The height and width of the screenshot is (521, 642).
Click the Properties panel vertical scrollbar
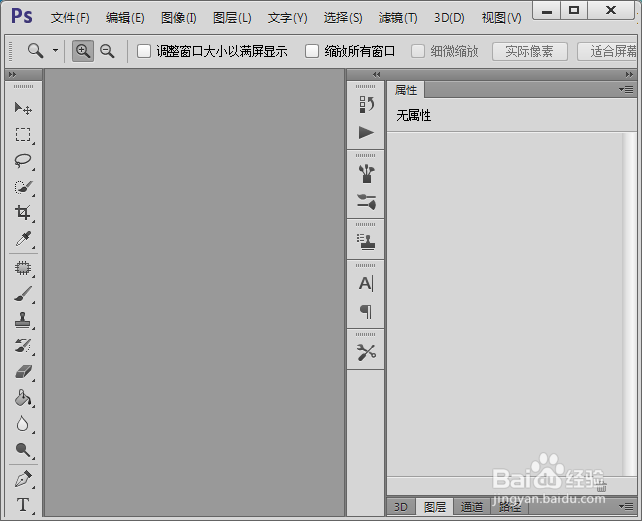click(x=628, y=304)
